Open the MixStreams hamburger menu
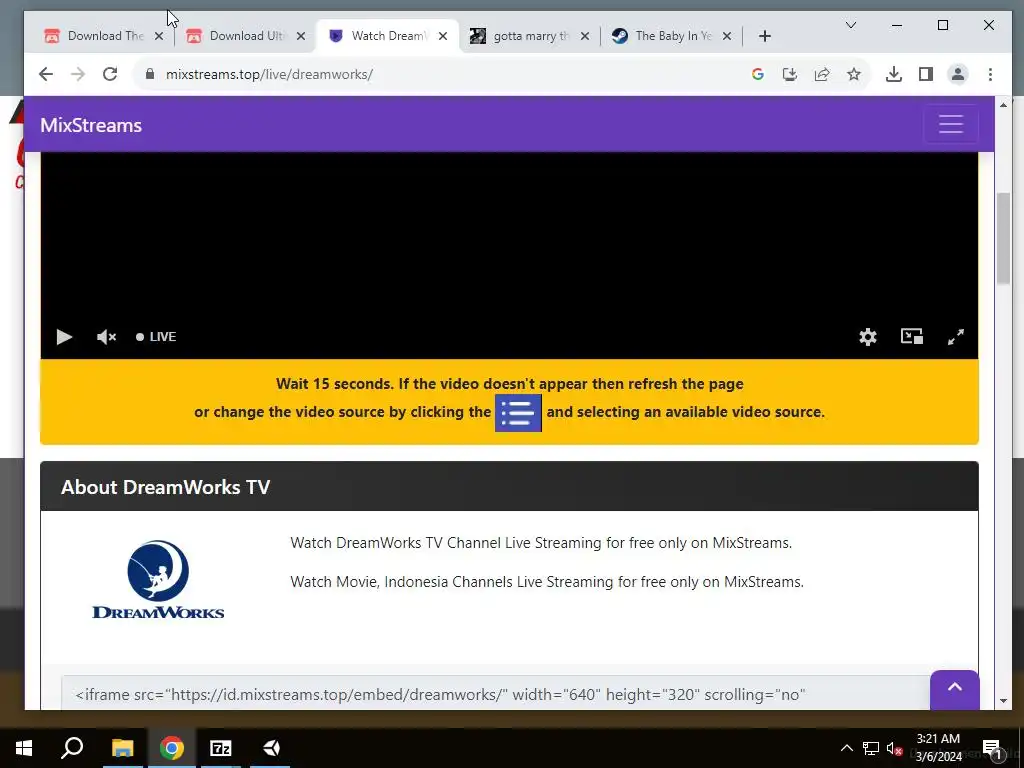 pos(951,124)
